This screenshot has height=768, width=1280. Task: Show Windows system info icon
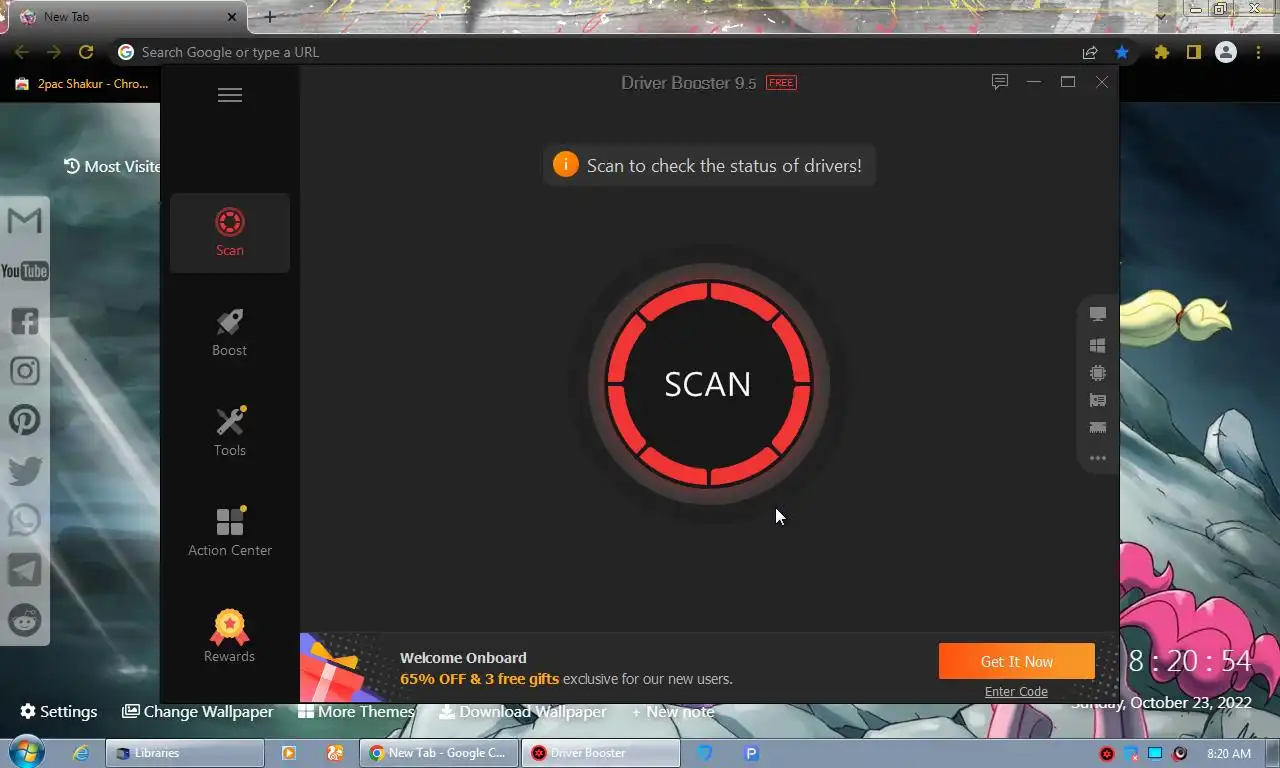1098,345
